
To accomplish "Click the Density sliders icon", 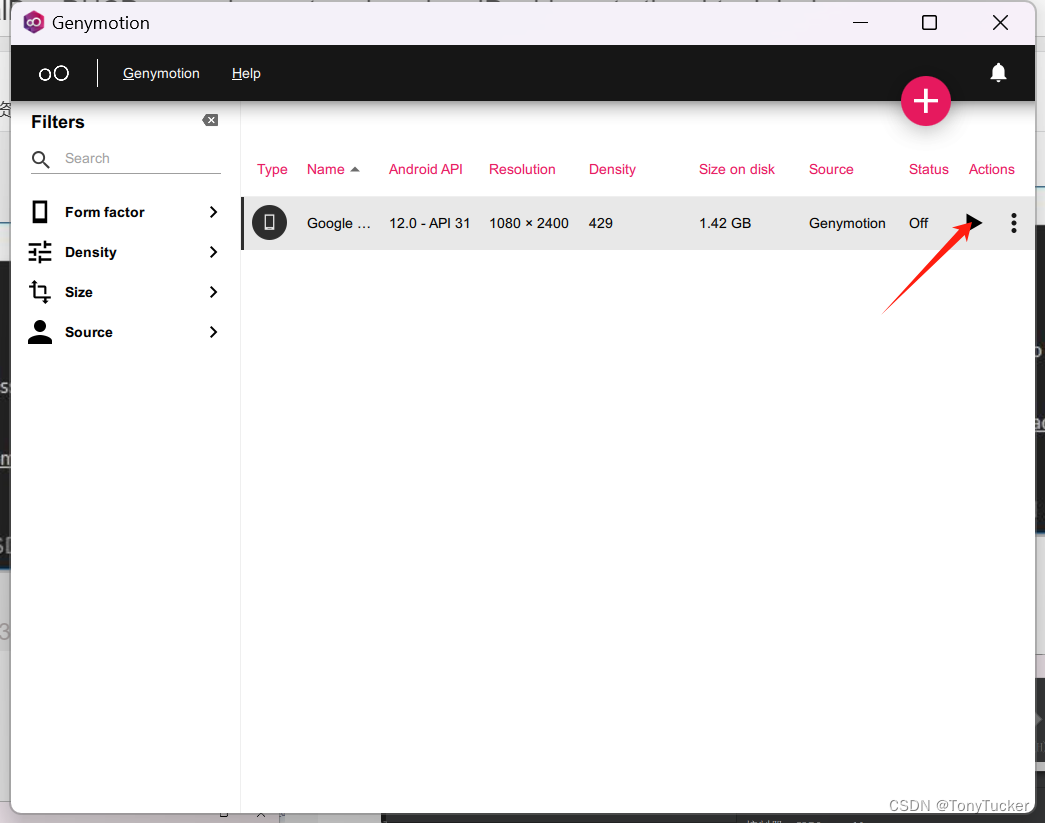I will point(40,252).
